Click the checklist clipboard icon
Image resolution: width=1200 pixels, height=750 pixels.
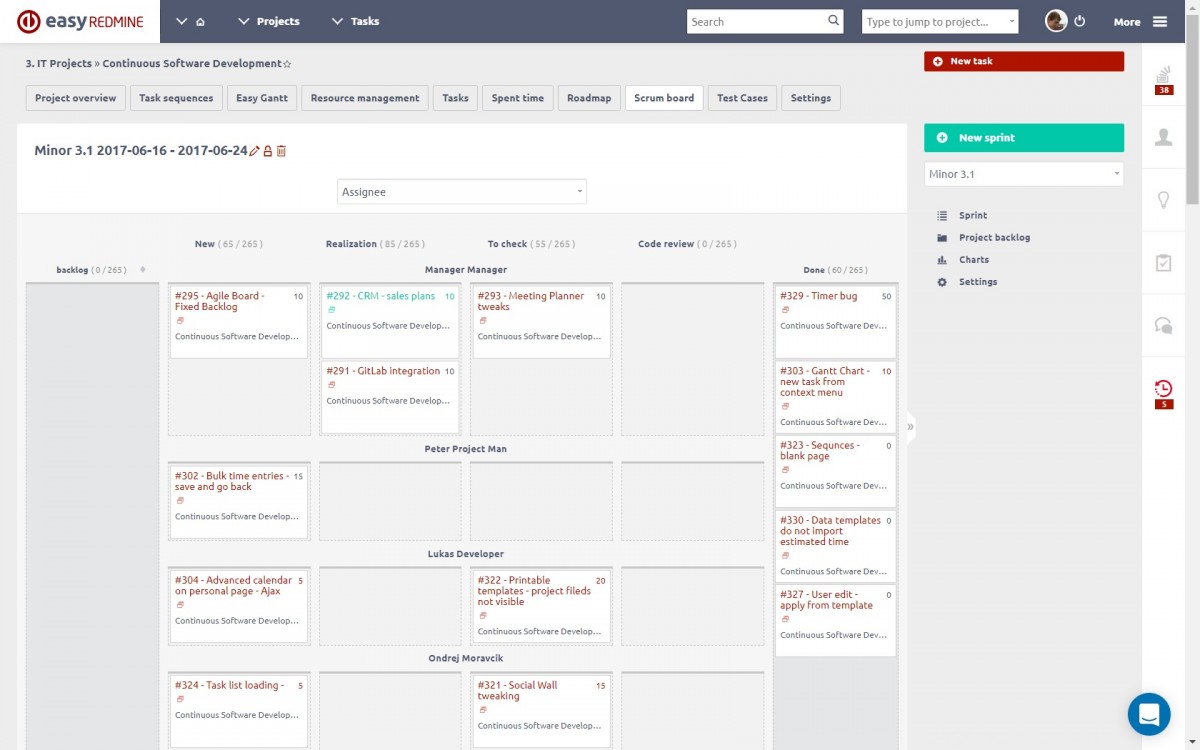[1164, 263]
